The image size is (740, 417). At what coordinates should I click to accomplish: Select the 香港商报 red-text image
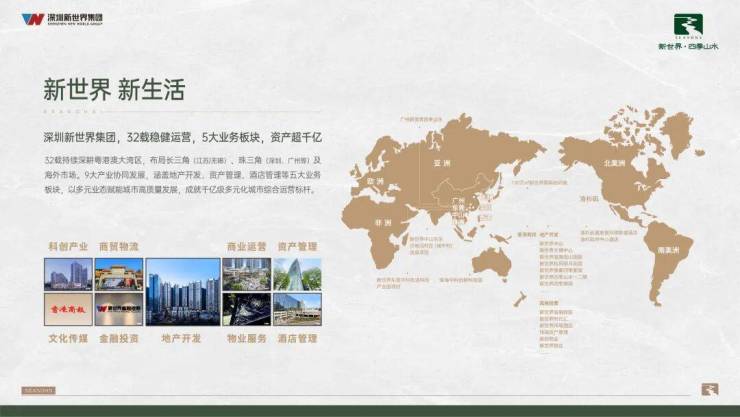click(x=68, y=309)
